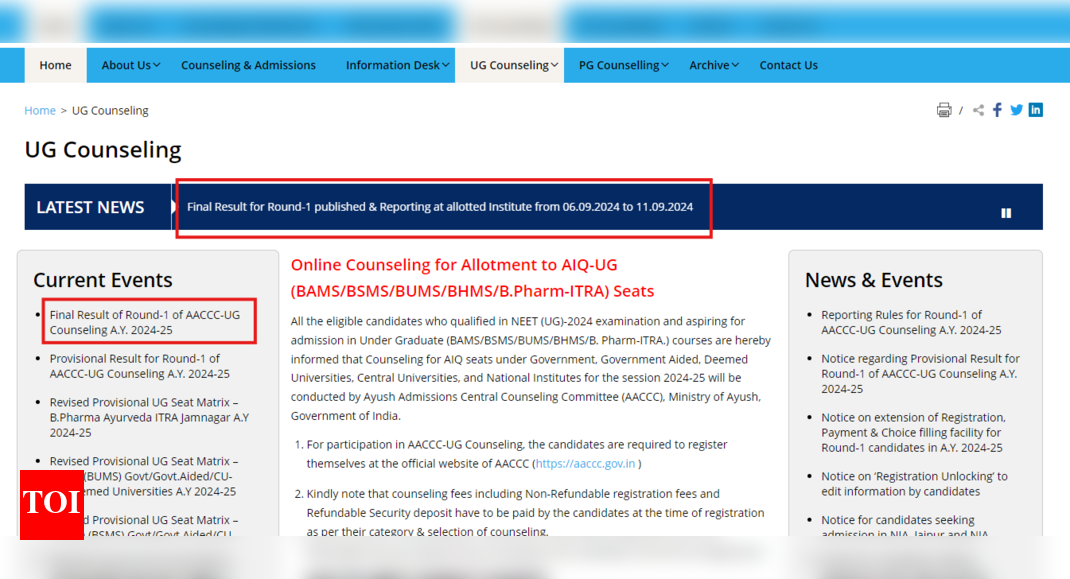Image resolution: width=1070 pixels, height=579 pixels.
Task: Click the News & Events heading
Action: [873, 280]
